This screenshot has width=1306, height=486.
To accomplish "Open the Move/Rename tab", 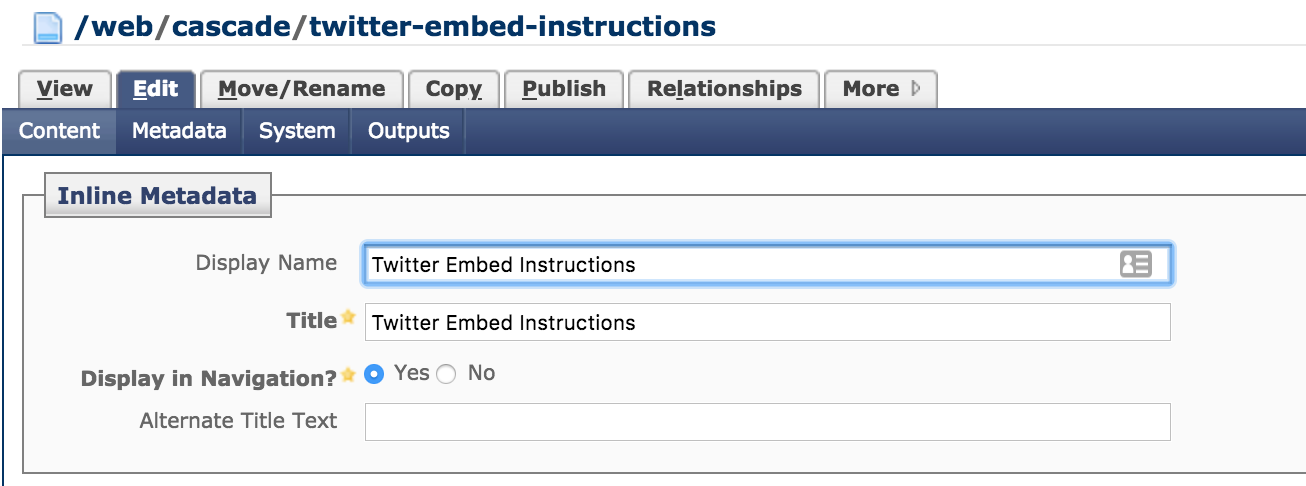I will point(301,89).
